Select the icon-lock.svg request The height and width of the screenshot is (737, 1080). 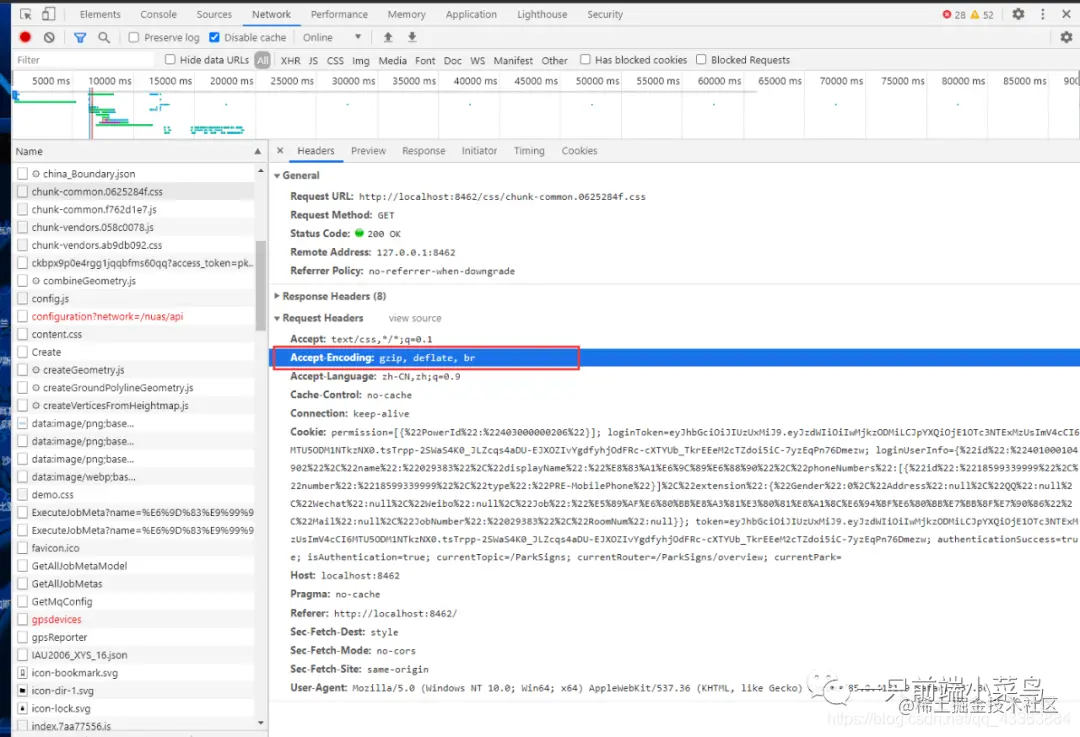tap(61, 709)
